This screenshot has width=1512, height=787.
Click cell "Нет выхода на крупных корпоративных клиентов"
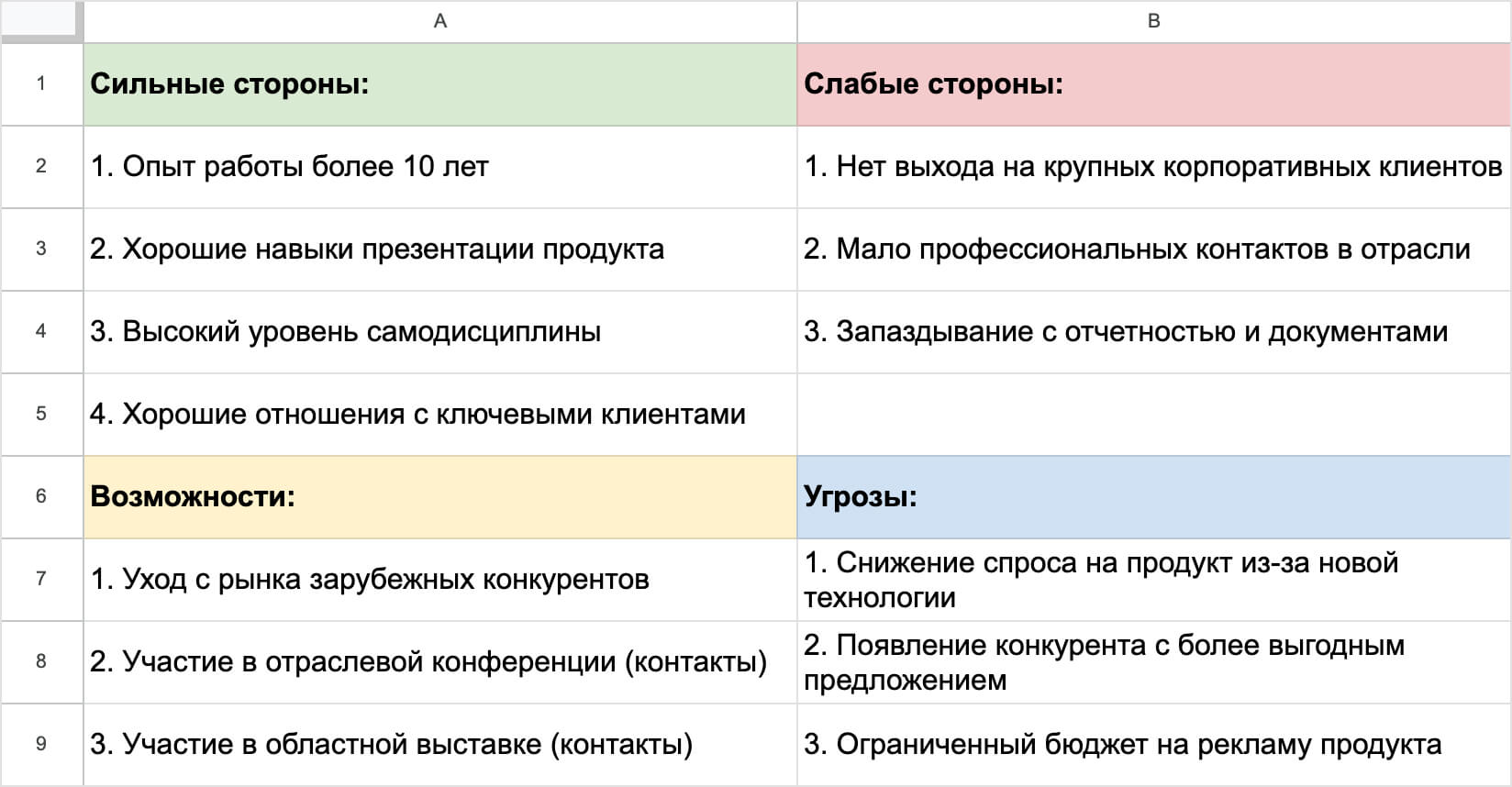[1153, 167]
